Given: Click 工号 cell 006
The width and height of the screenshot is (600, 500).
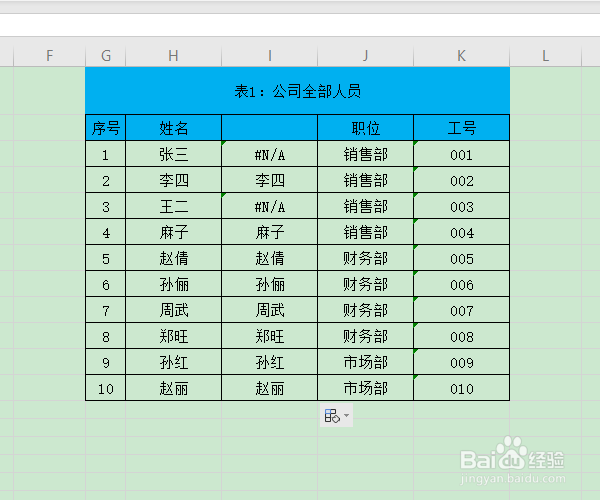Looking at the screenshot, I should pyautogui.click(x=461, y=284).
